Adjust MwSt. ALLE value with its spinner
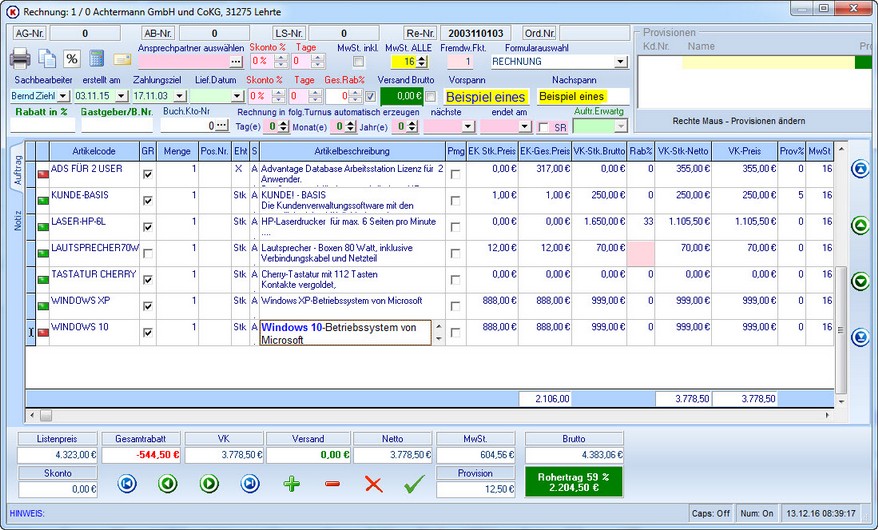 pos(423,62)
